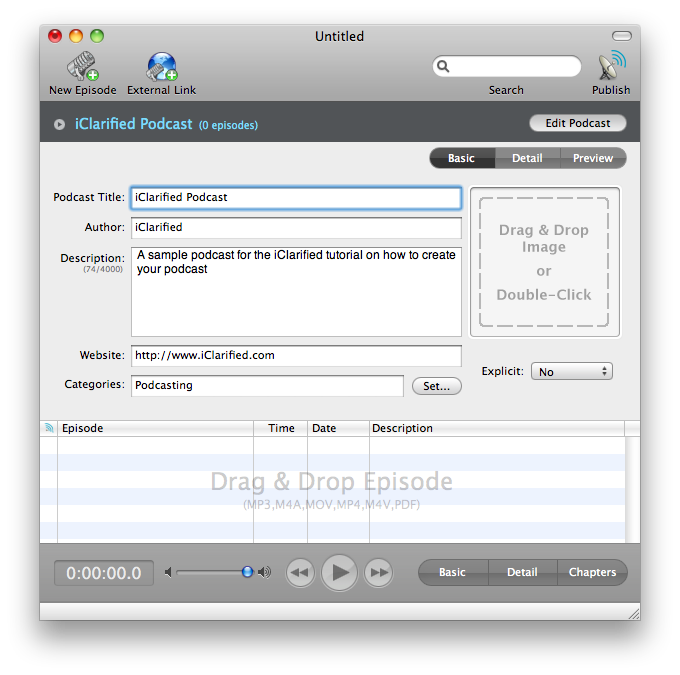Publish the podcast using the satellite dish icon
Viewport: 680px width, 675px height.
coord(611,66)
